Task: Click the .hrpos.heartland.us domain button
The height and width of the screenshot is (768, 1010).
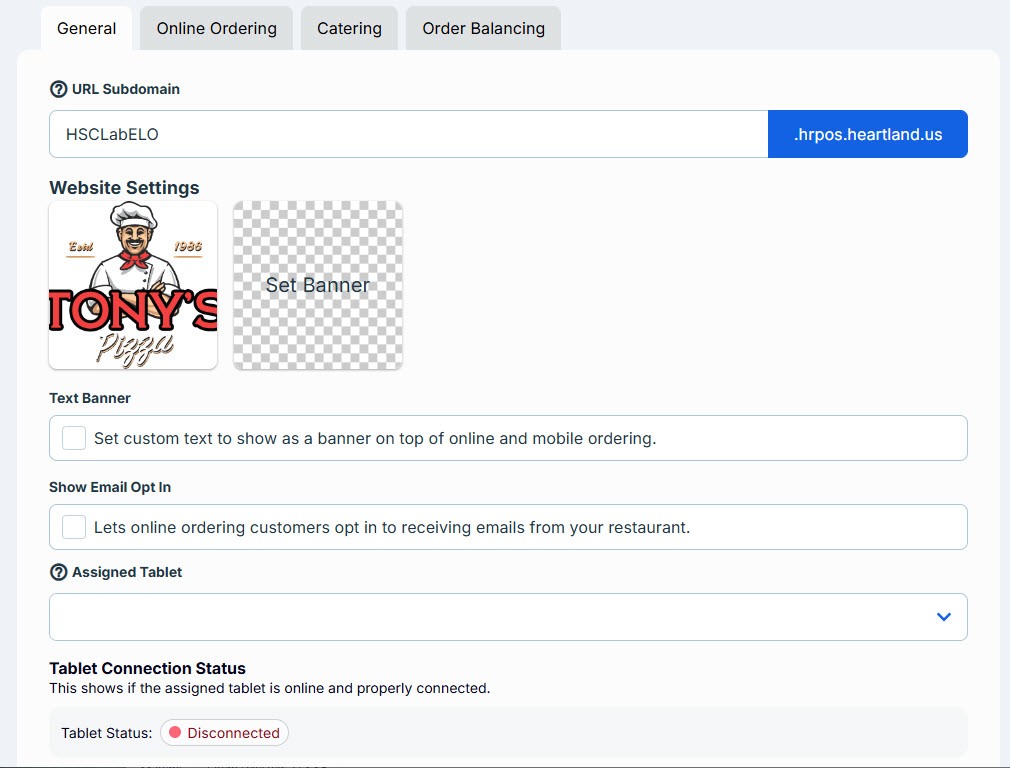Action: (868, 134)
